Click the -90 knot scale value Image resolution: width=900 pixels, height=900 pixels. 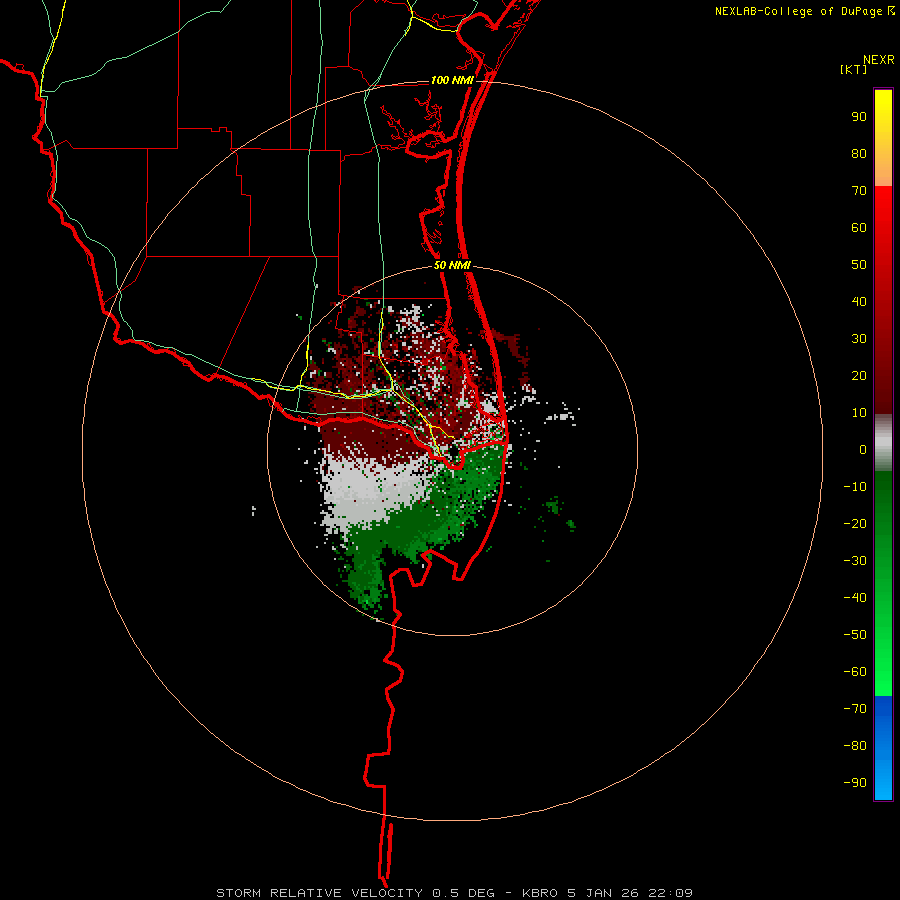click(855, 783)
